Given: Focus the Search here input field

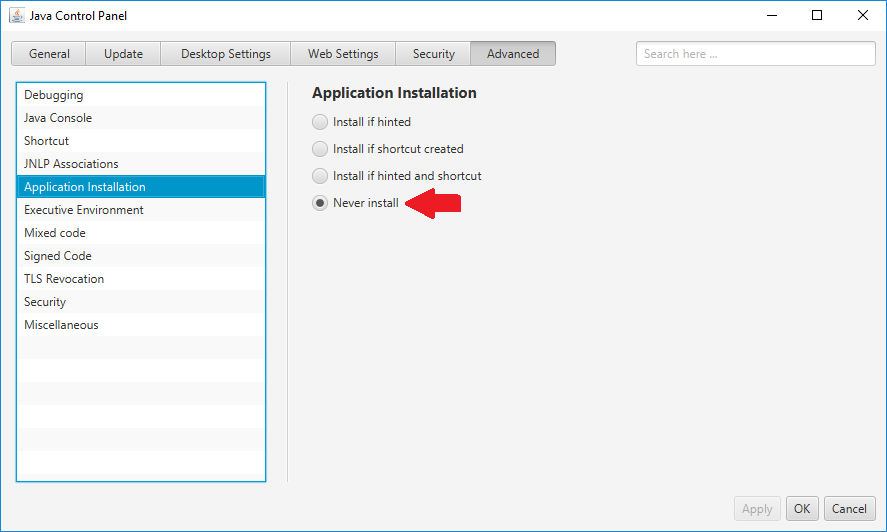Looking at the screenshot, I should (755, 54).
